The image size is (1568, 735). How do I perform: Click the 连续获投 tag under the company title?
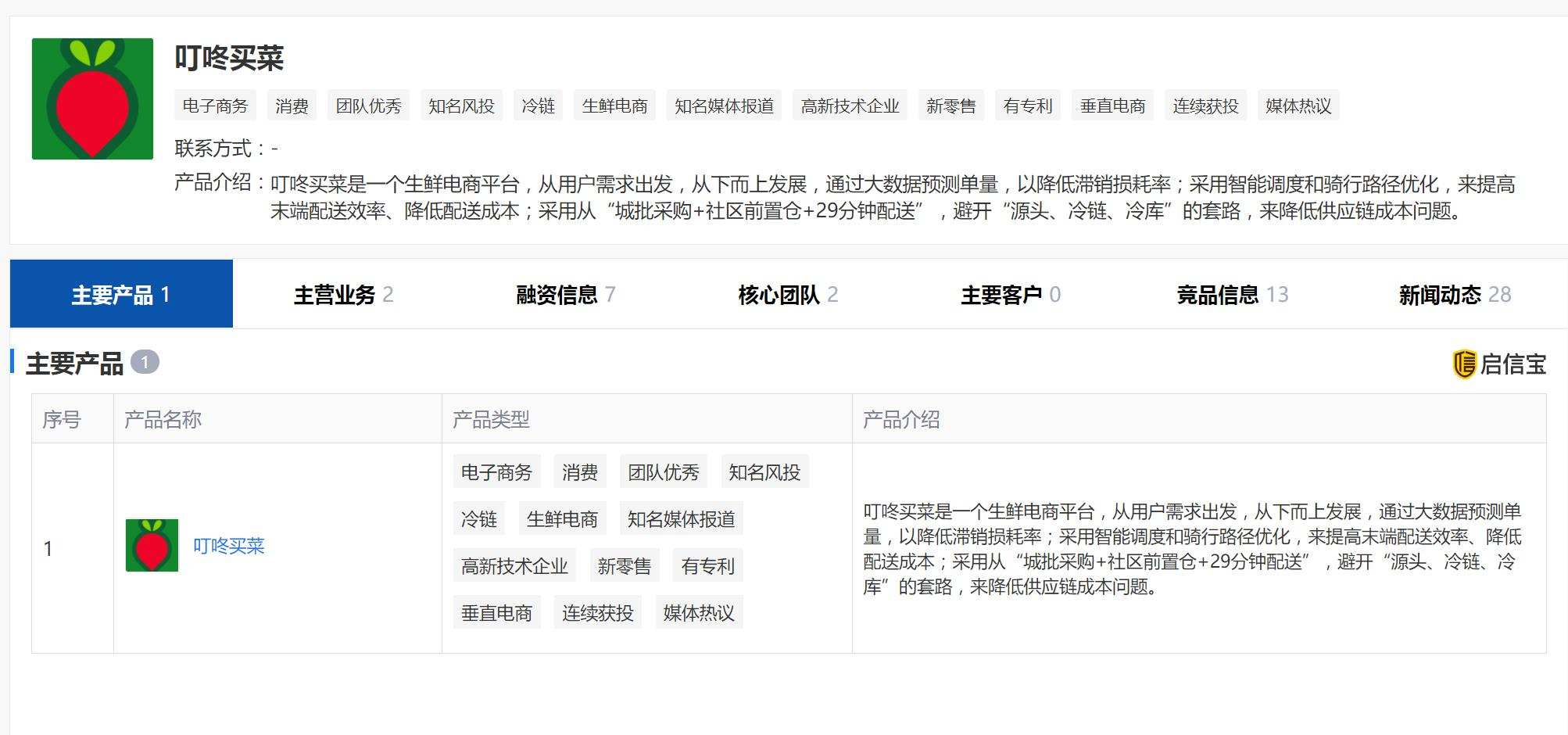point(1205,106)
